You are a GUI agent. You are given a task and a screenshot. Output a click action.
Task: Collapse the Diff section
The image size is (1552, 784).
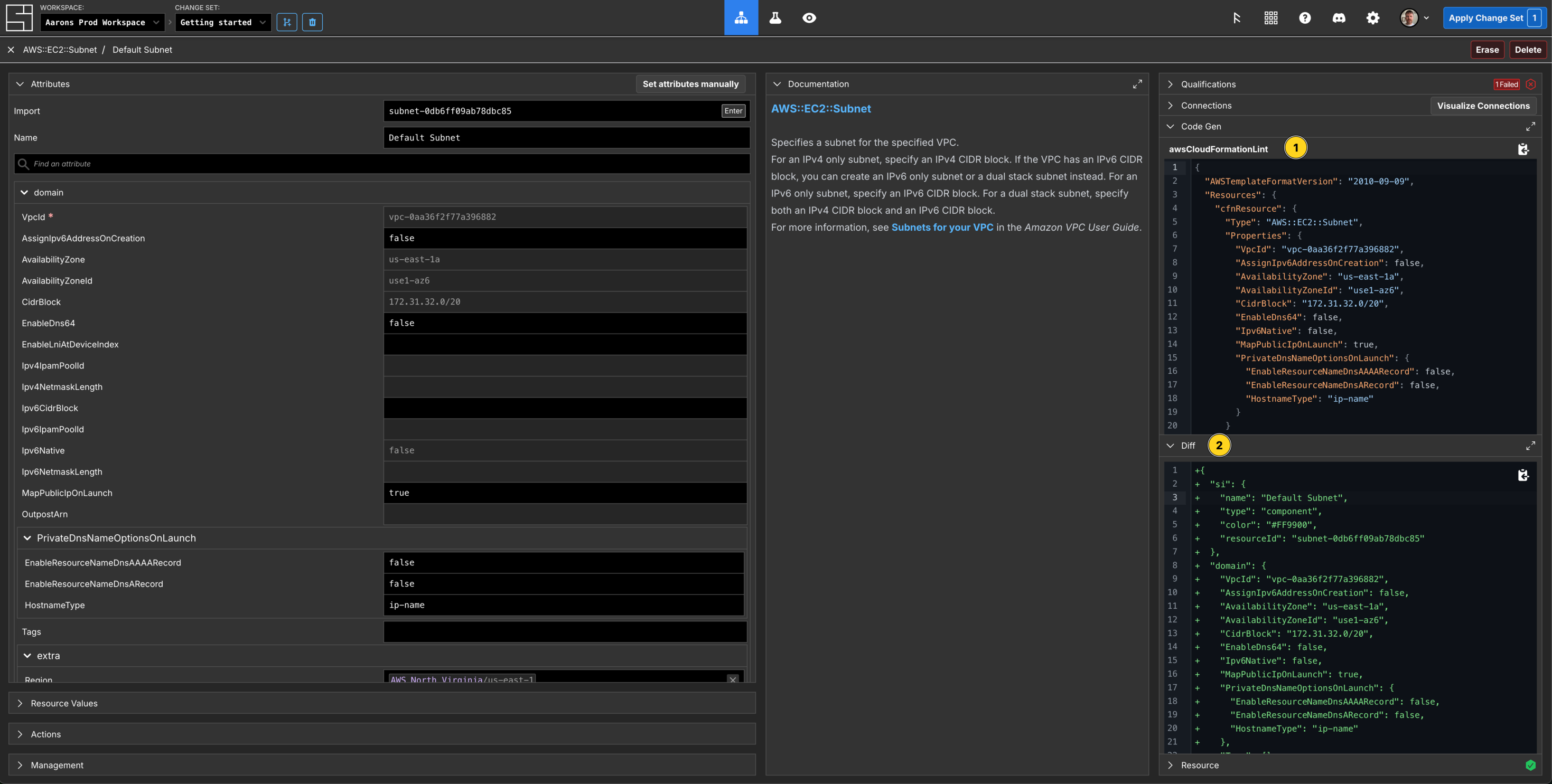coord(1170,446)
